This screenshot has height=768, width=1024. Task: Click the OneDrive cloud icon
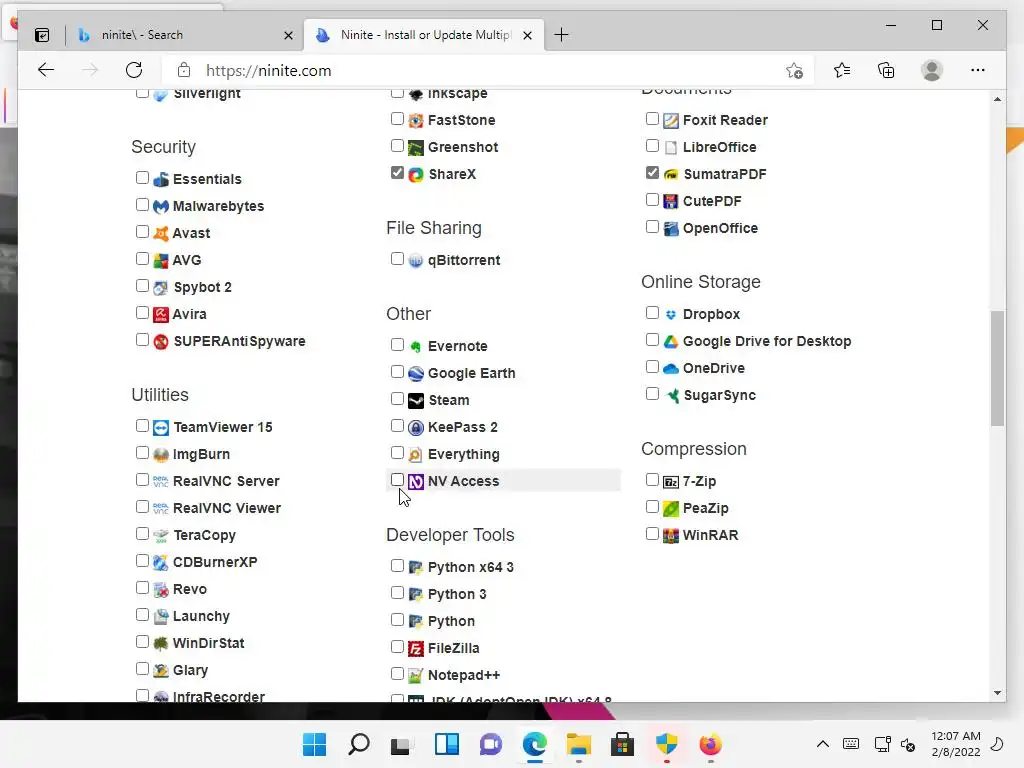pyautogui.click(x=671, y=368)
